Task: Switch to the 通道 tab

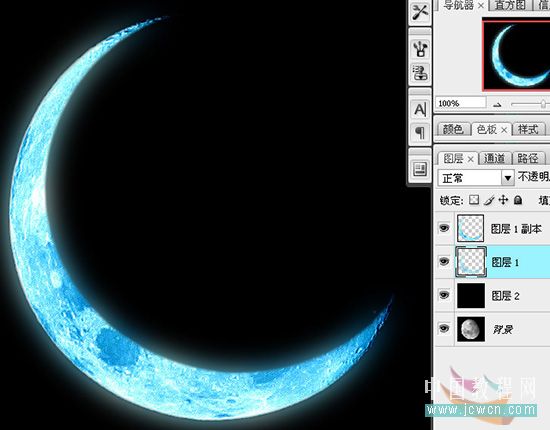Action: [494, 159]
